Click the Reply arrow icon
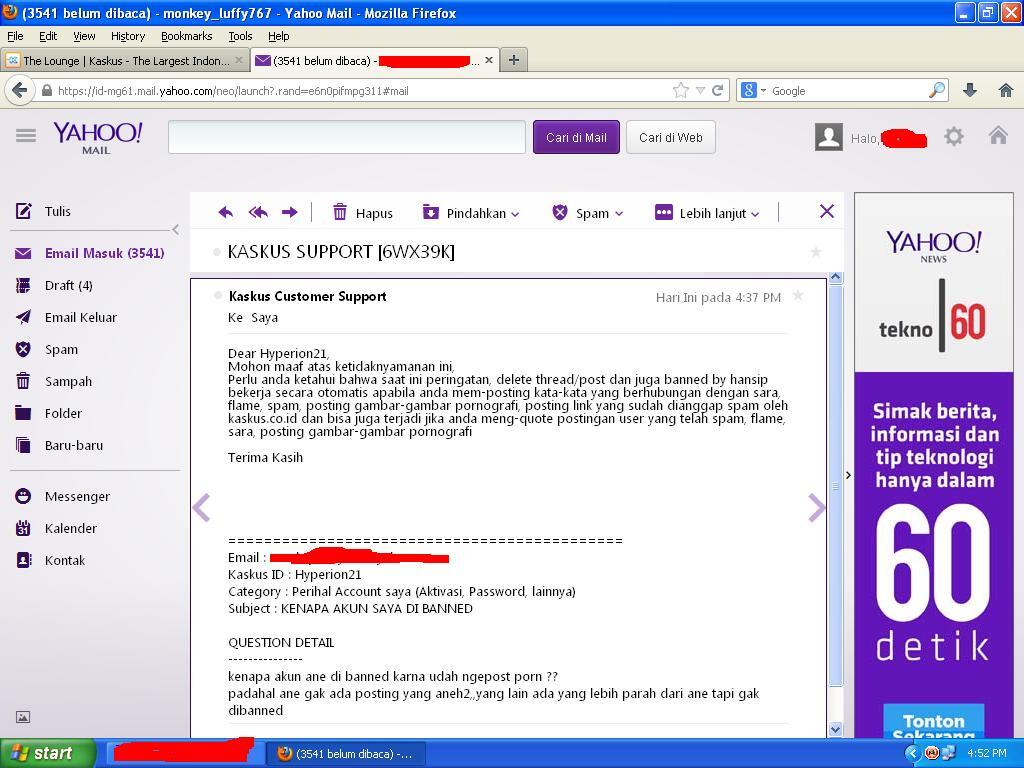This screenshot has width=1024, height=768. tap(226, 212)
